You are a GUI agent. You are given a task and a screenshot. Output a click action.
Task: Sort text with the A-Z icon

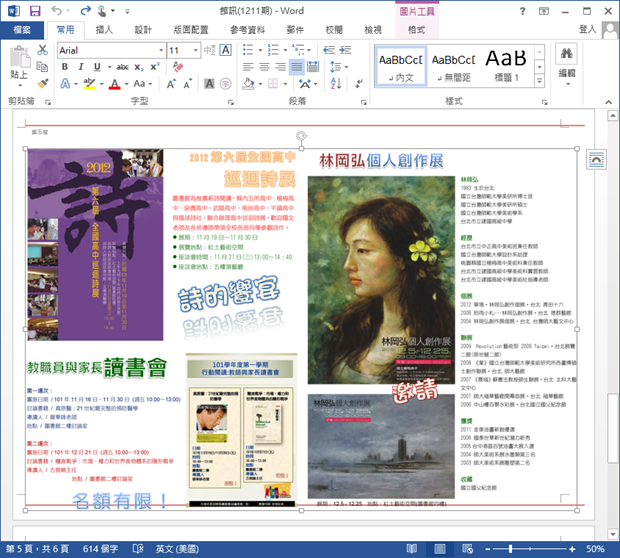(x=335, y=83)
